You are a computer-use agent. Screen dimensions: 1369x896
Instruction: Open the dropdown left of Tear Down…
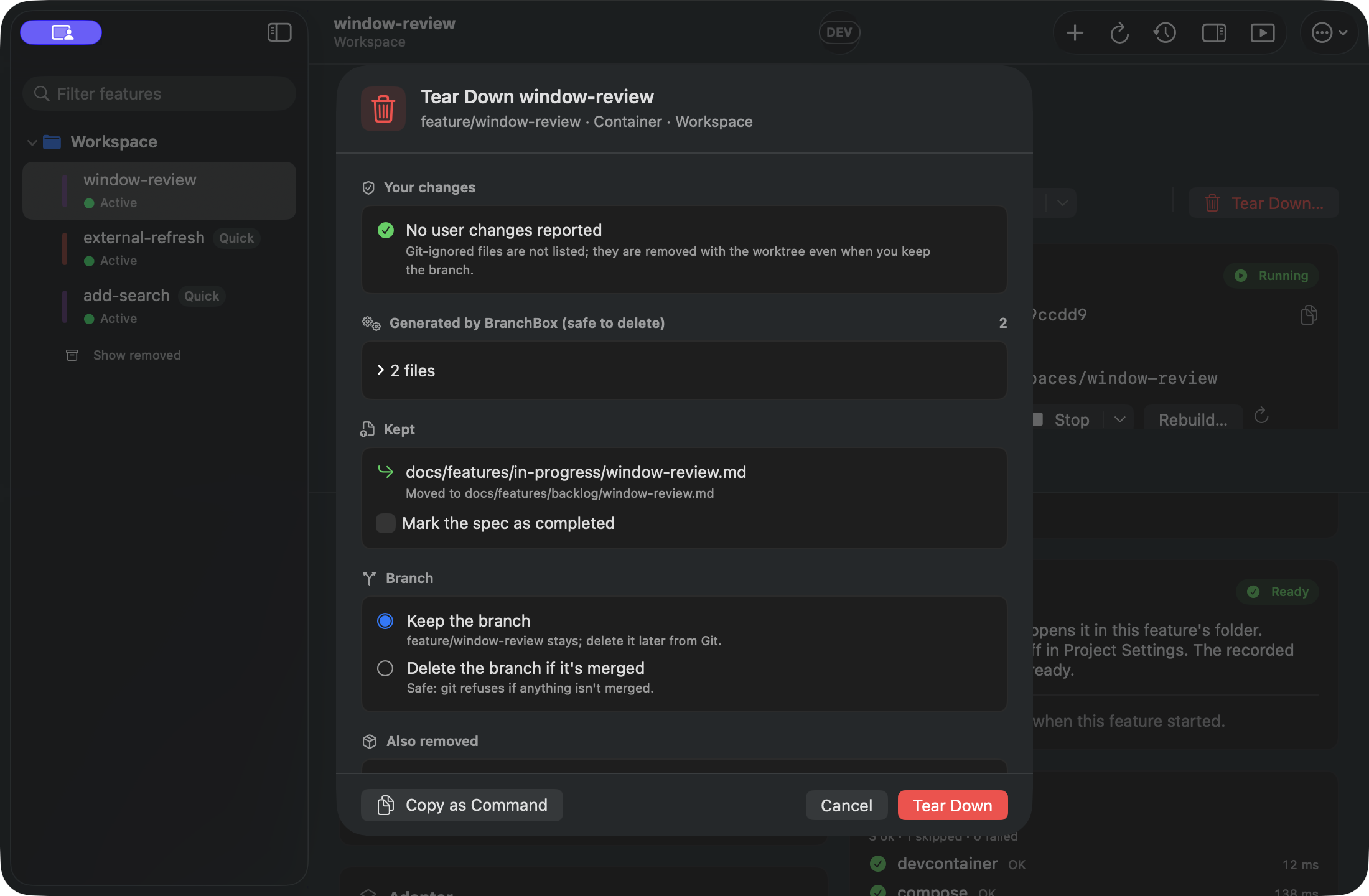[1063, 203]
